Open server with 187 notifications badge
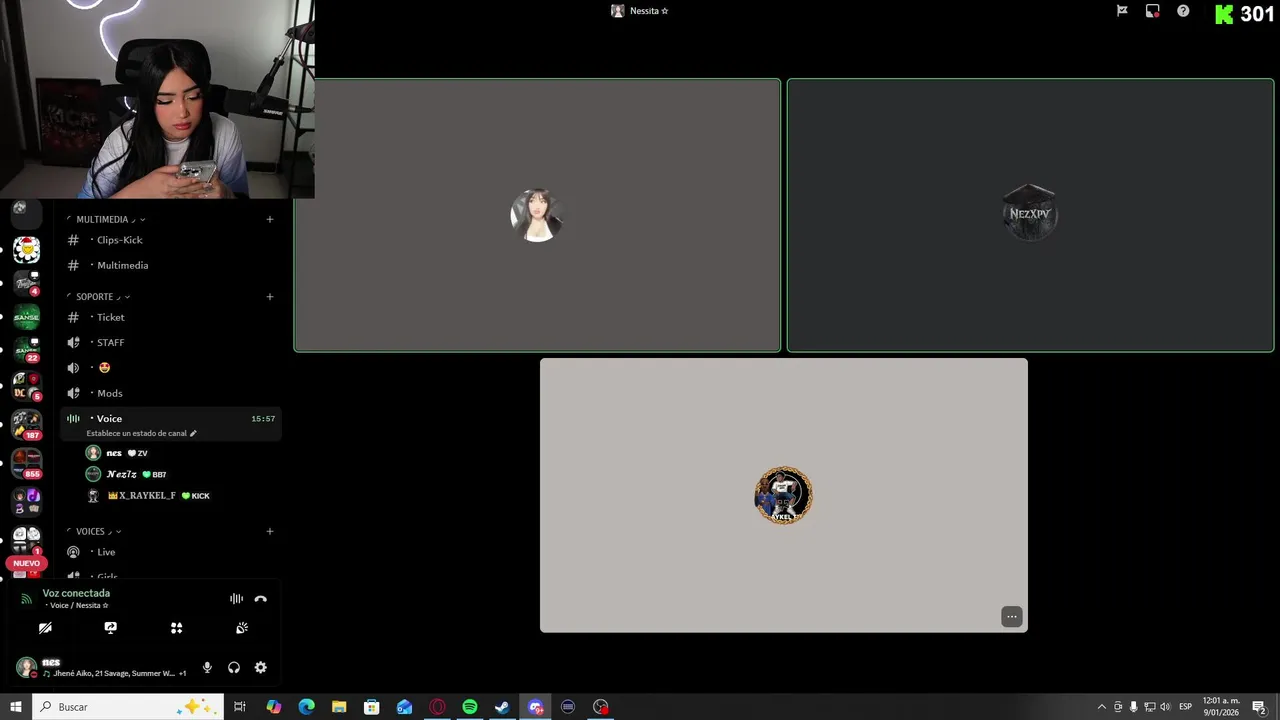This screenshot has width=1280, height=720. click(27, 424)
